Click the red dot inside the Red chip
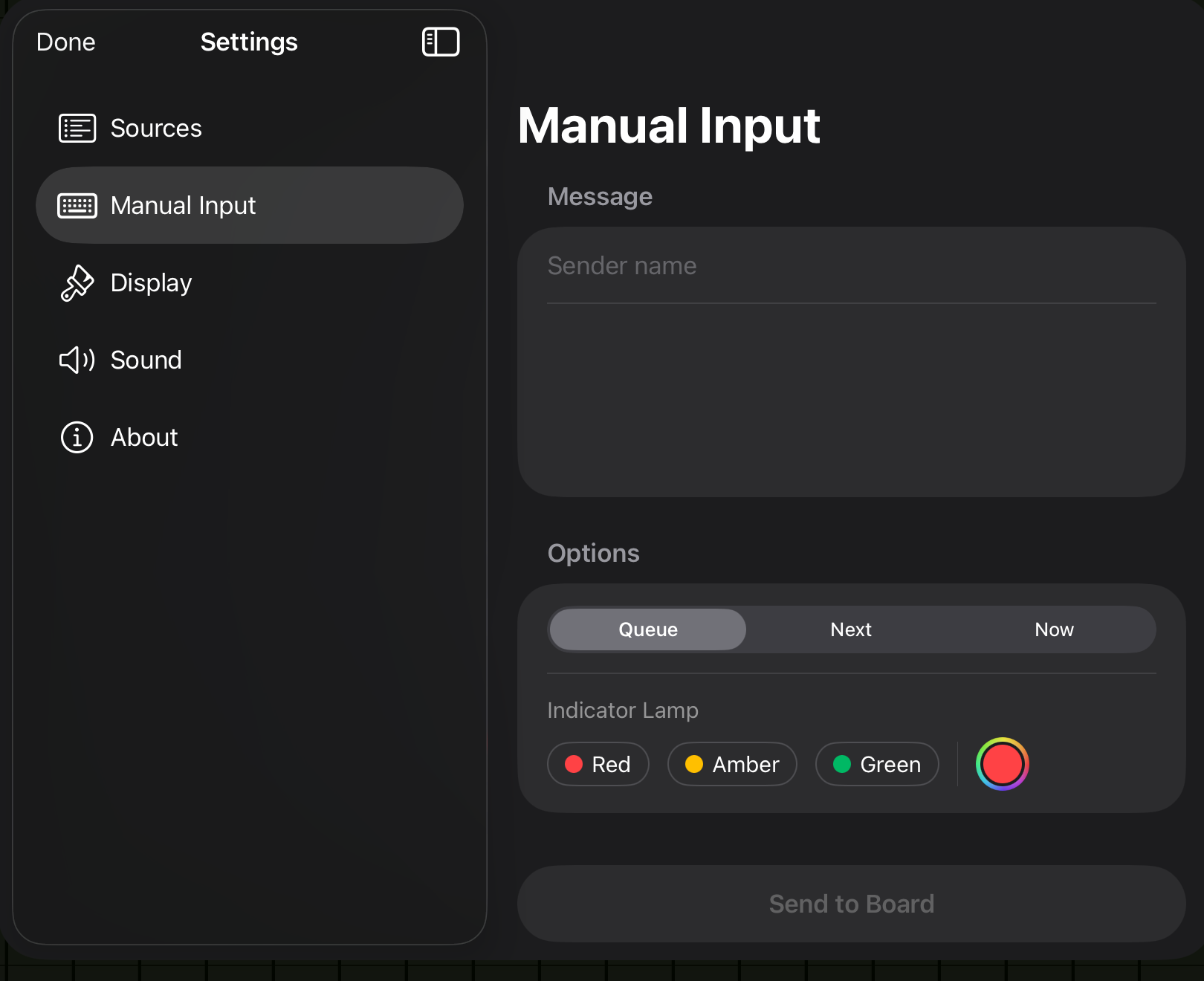This screenshot has height=981, width=1204. click(x=573, y=764)
